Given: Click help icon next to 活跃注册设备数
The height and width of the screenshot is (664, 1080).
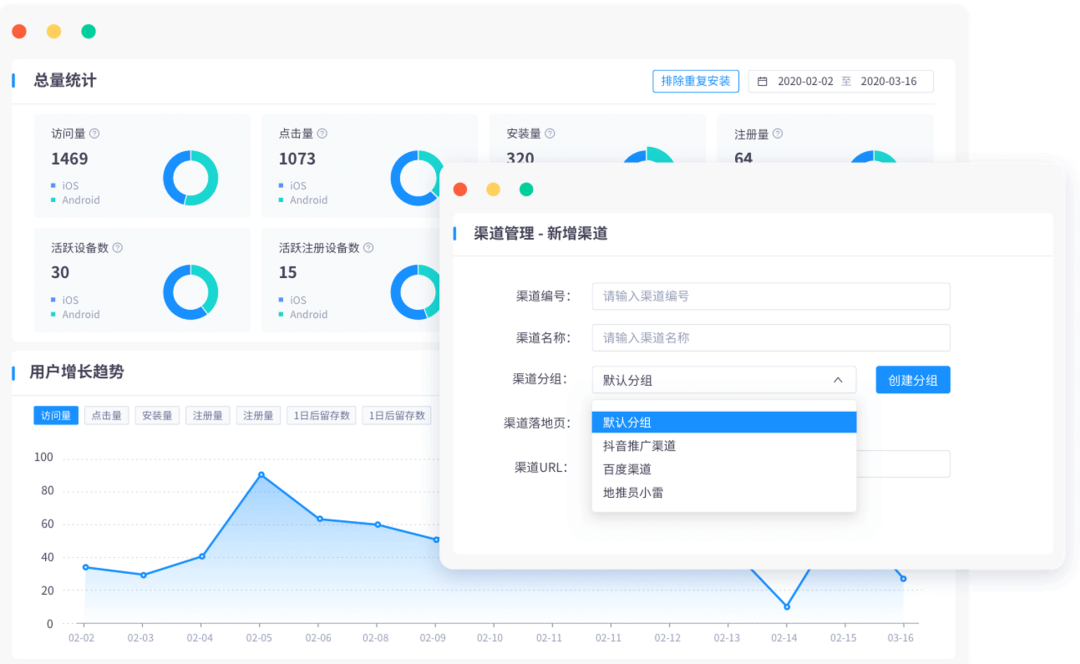Looking at the screenshot, I should pos(368,248).
